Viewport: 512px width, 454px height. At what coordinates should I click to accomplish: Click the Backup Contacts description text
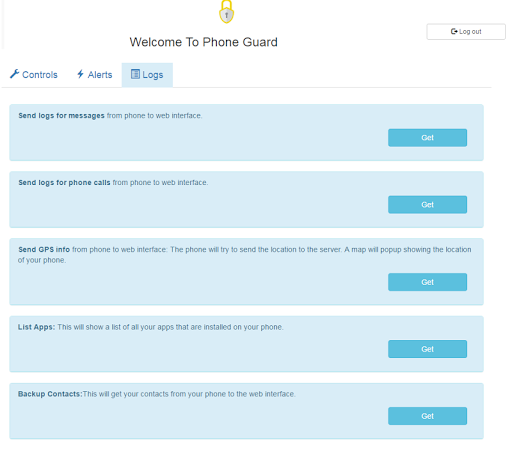click(x=157, y=394)
